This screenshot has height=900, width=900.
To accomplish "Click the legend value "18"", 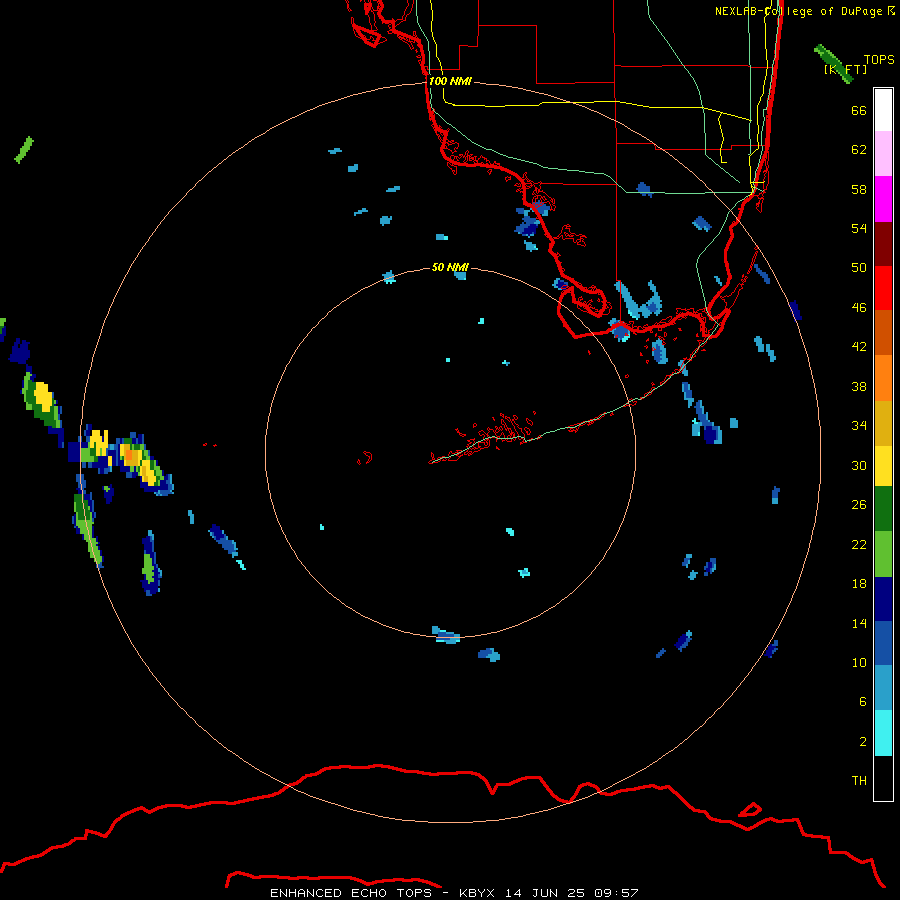I will click(x=859, y=584).
